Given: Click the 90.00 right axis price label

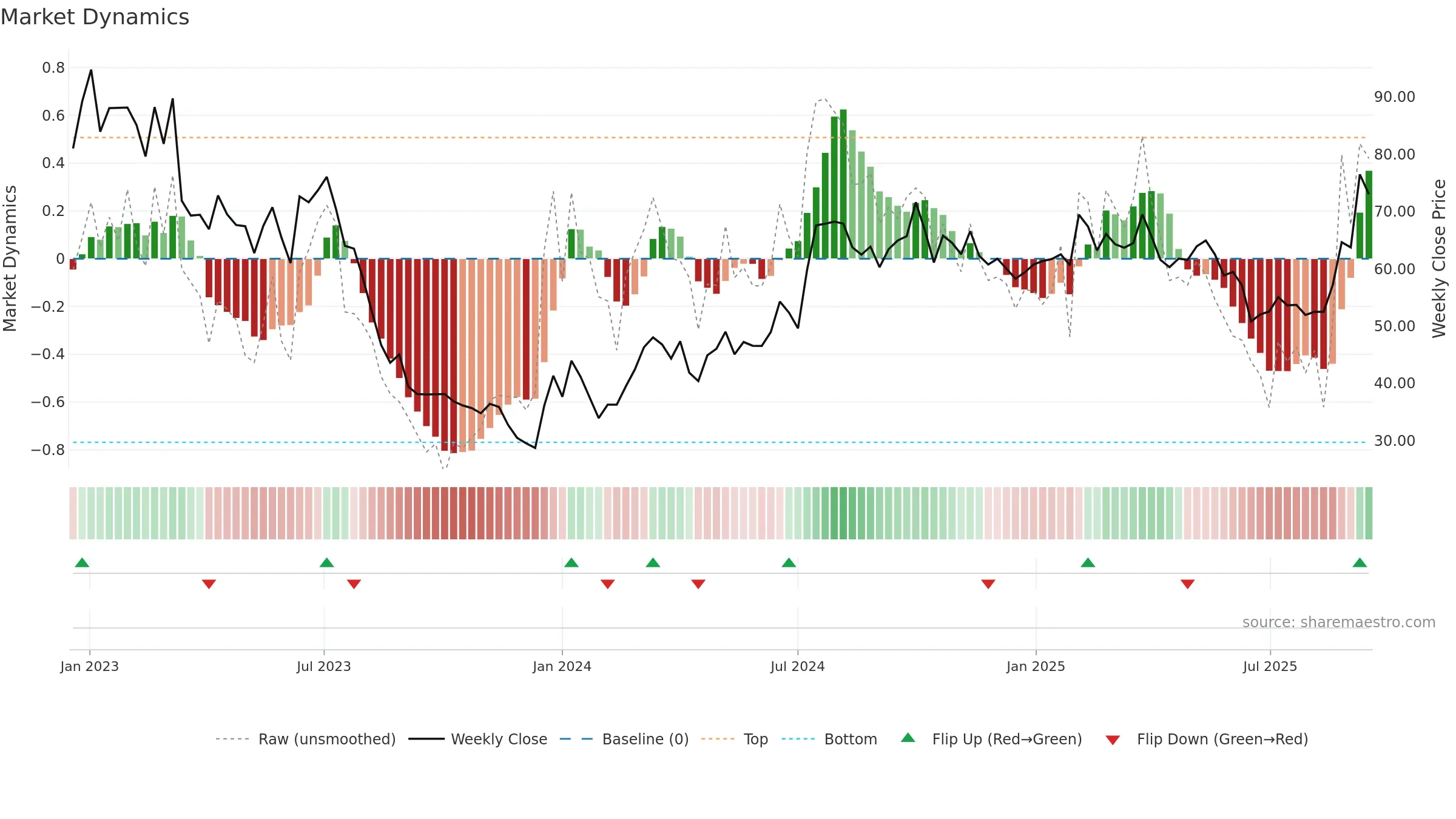Looking at the screenshot, I should [x=1395, y=96].
